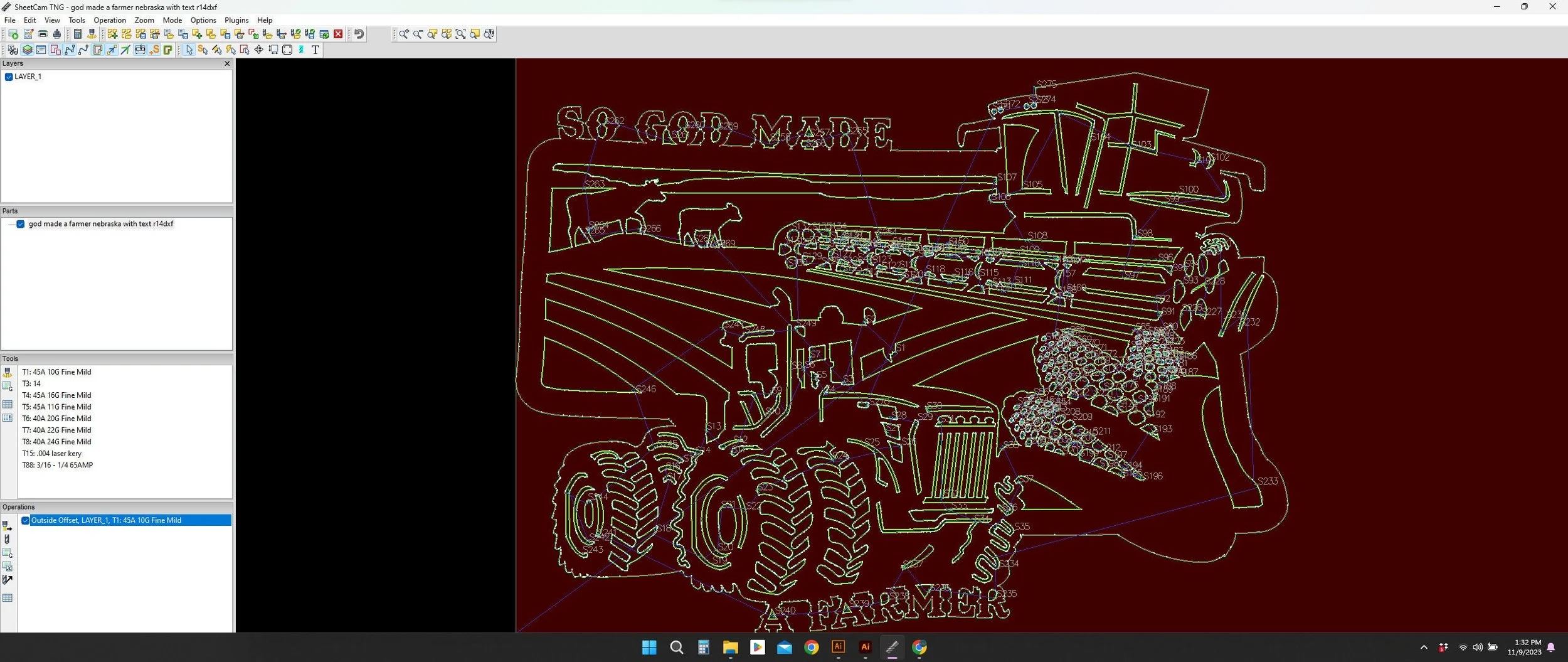Select tool T3: 14 in Tools list
Image resolution: width=1568 pixels, height=662 pixels.
point(31,383)
